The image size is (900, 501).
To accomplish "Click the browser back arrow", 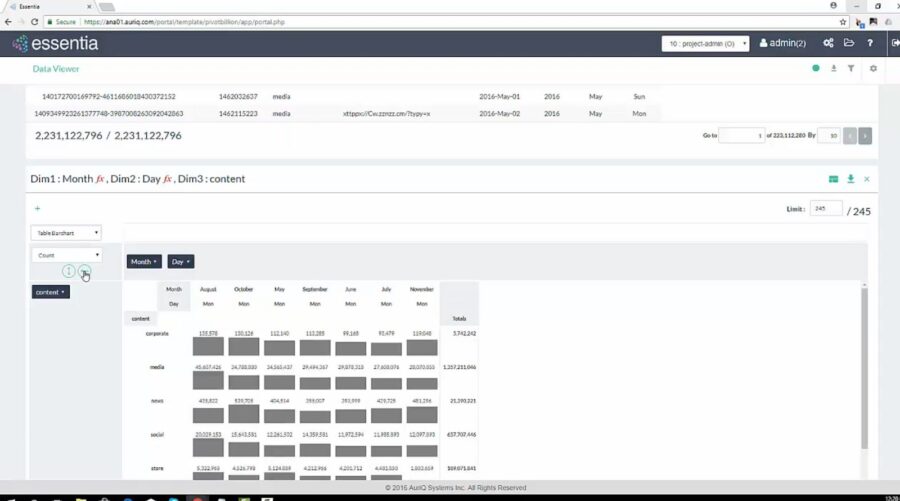I will 8,22.
